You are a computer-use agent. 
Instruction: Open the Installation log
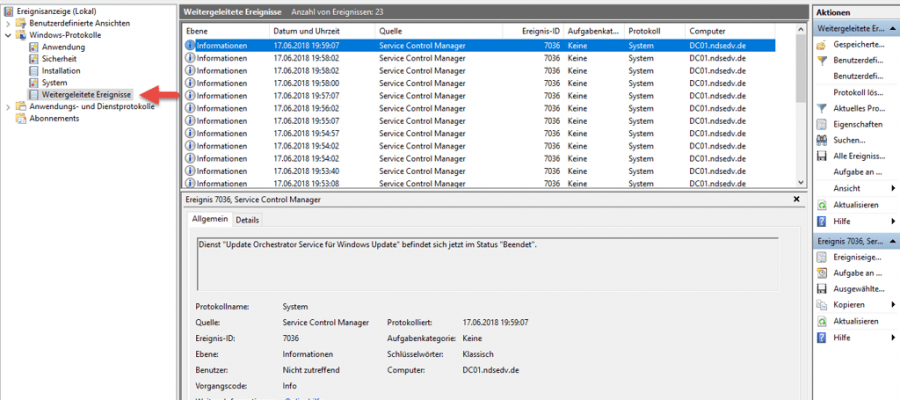click(x=61, y=71)
